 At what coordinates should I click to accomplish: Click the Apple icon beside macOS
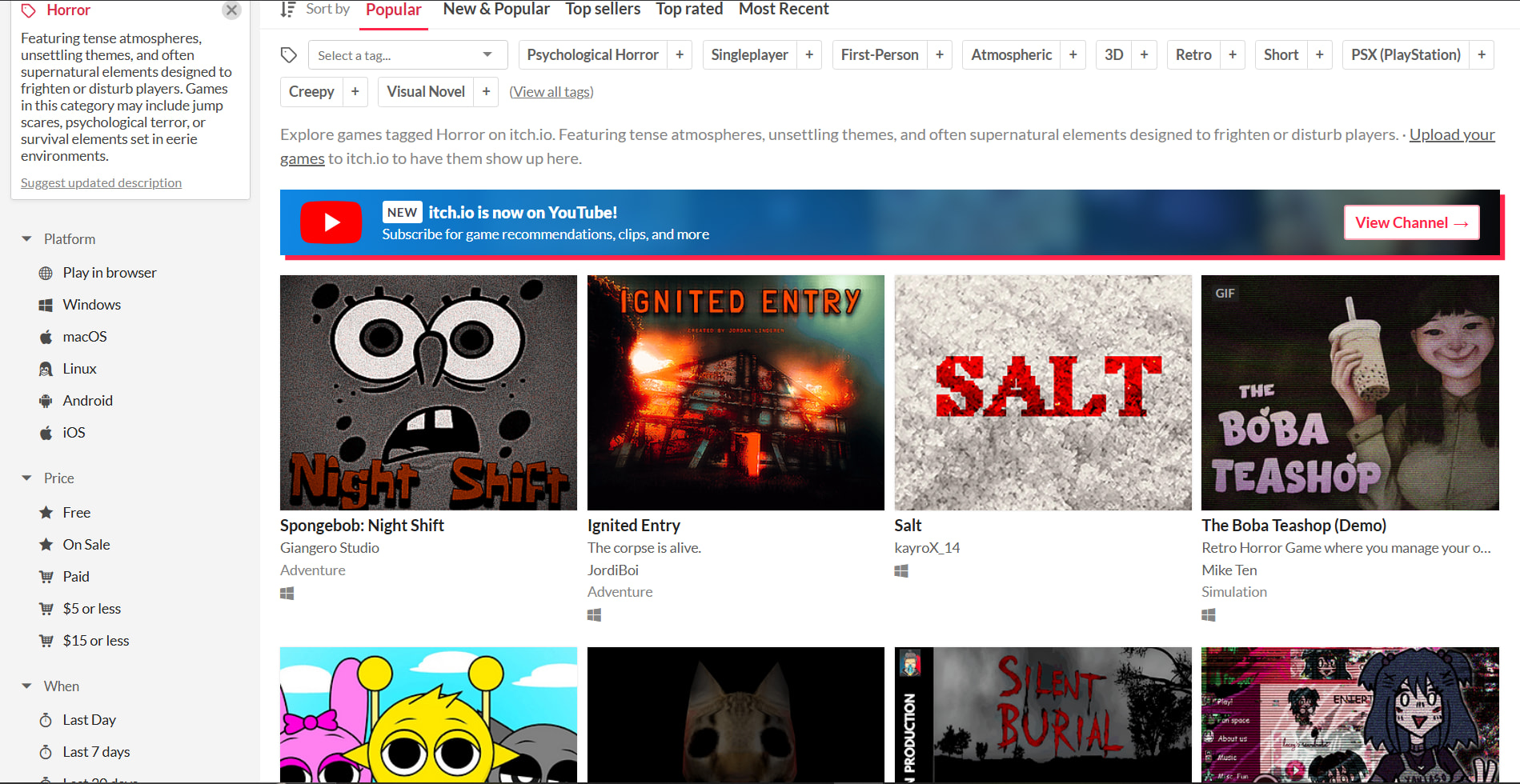point(46,337)
